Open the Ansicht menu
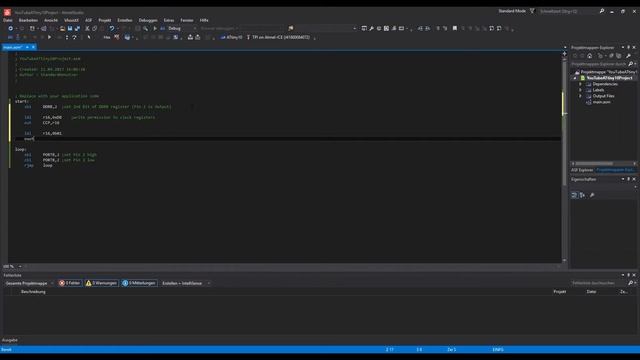The image size is (640, 360). pos(51,20)
